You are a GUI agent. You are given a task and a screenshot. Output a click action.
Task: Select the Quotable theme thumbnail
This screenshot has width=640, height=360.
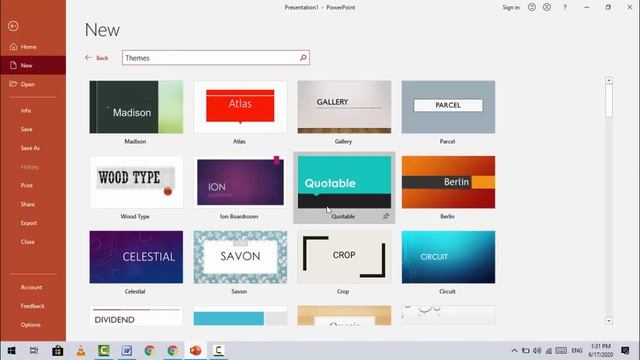click(344, 182)
